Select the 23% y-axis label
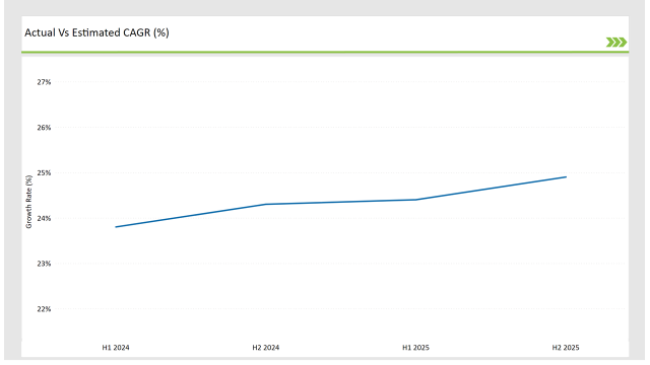 pyautogui.click(x=44, y=264)
